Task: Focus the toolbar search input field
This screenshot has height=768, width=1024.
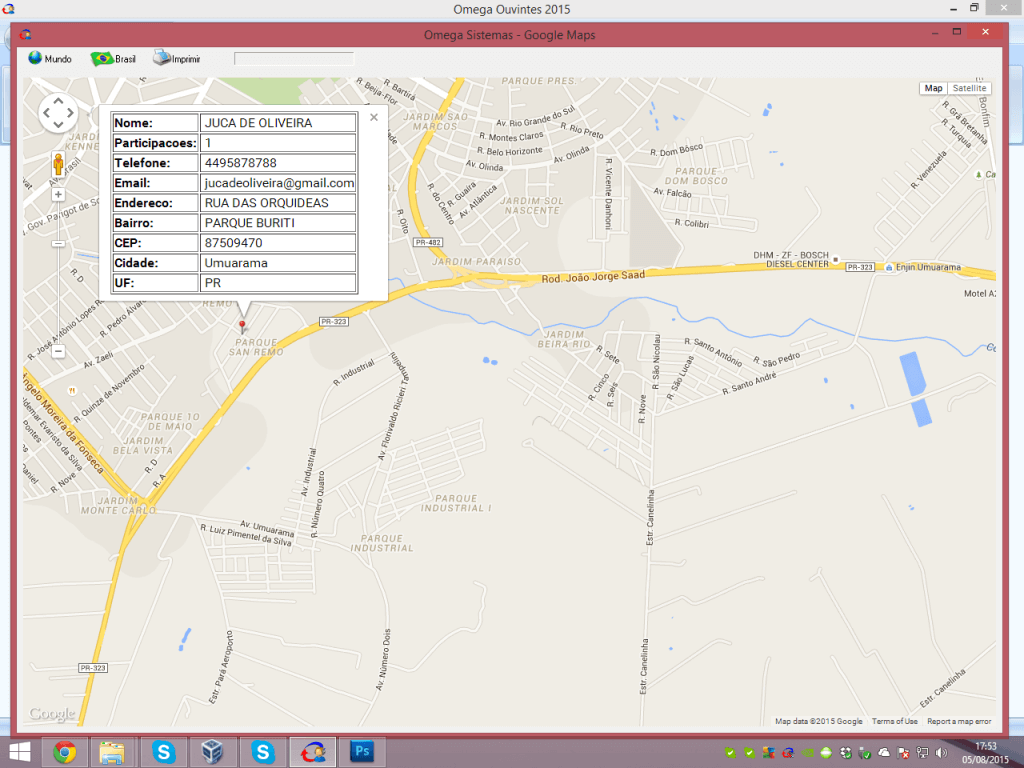Action: tap(294, 59)
